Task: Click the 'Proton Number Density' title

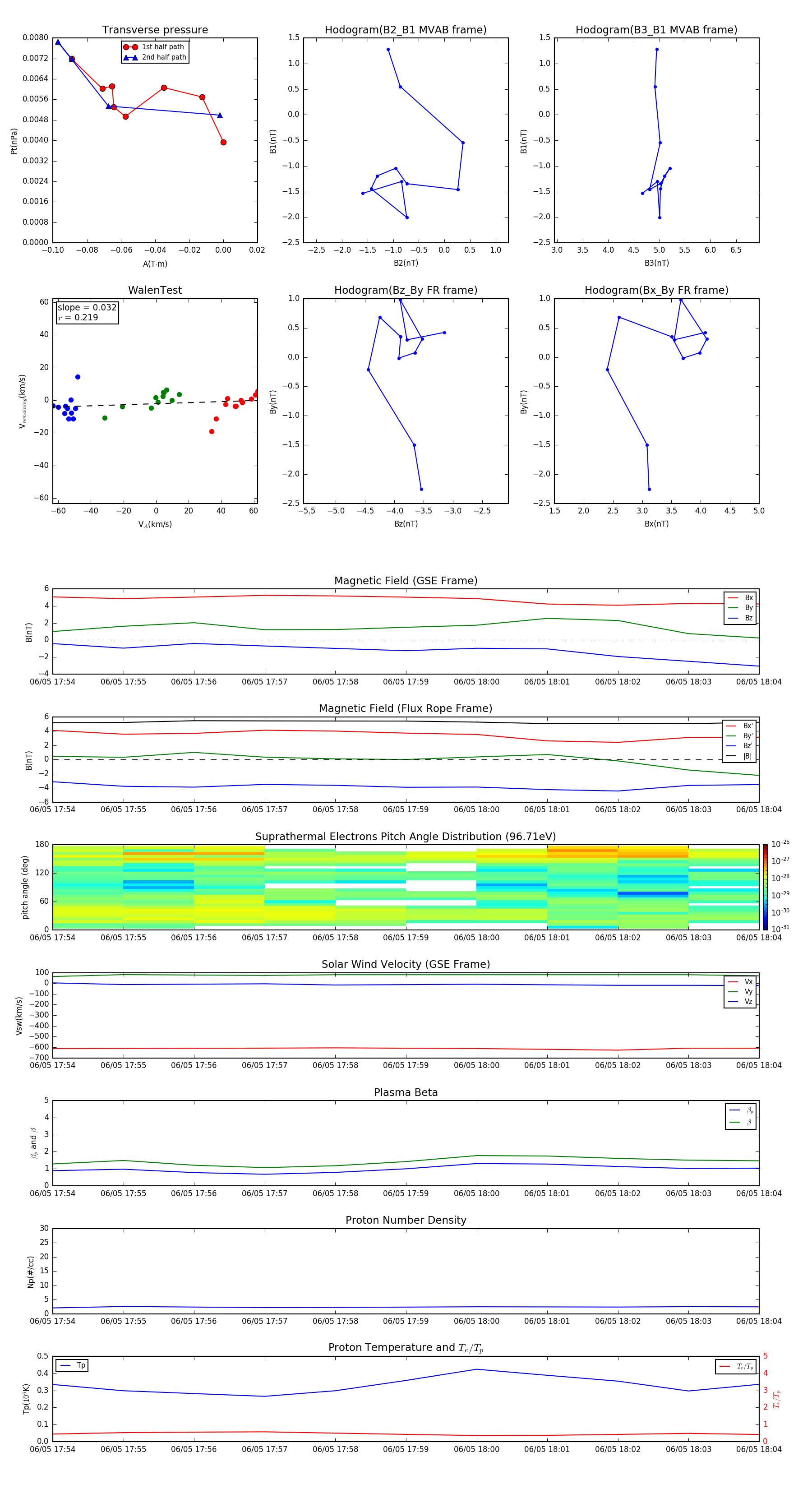Action: pos(406,1220)
